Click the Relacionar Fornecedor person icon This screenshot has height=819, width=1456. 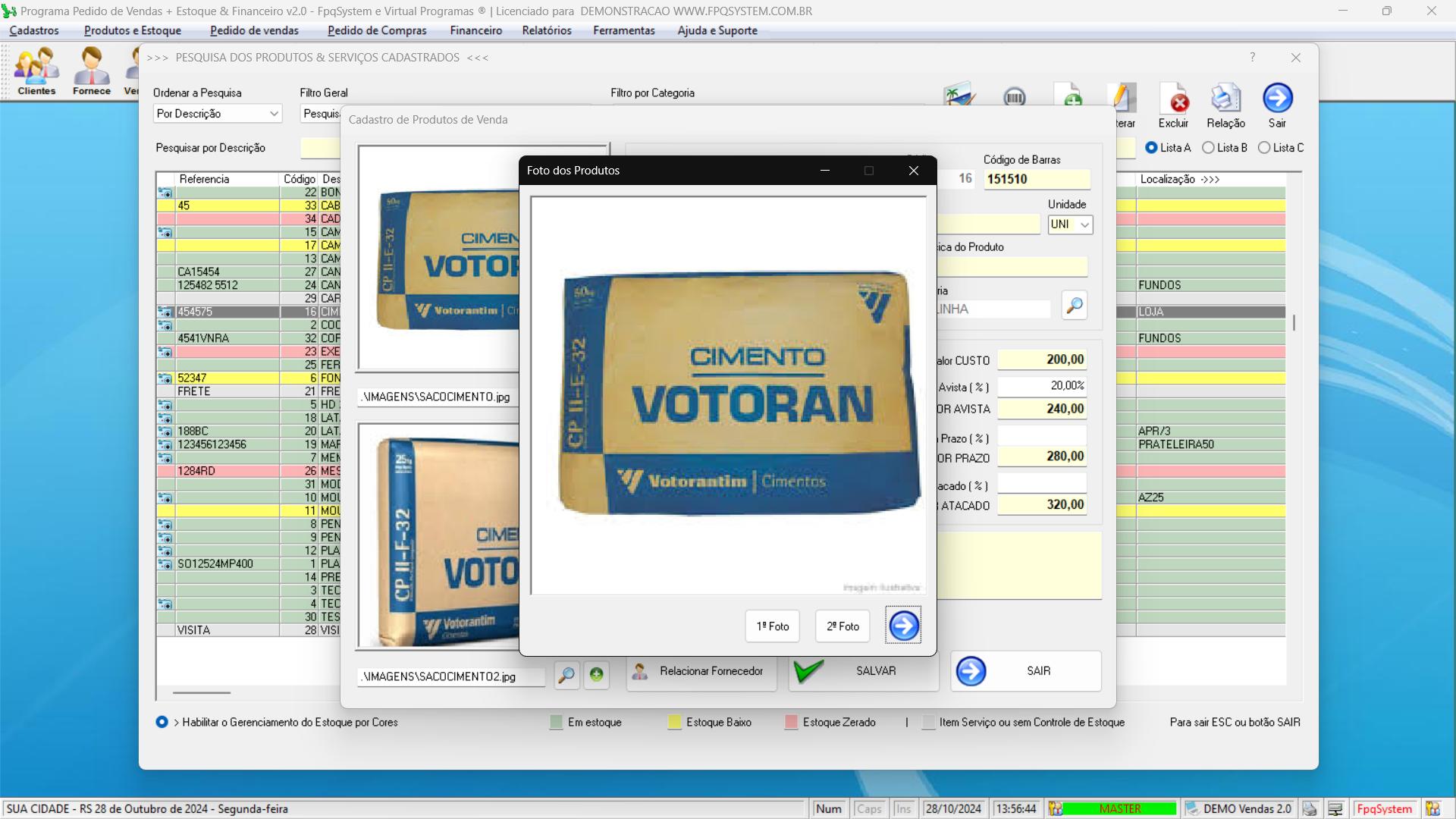pos(640,671)
